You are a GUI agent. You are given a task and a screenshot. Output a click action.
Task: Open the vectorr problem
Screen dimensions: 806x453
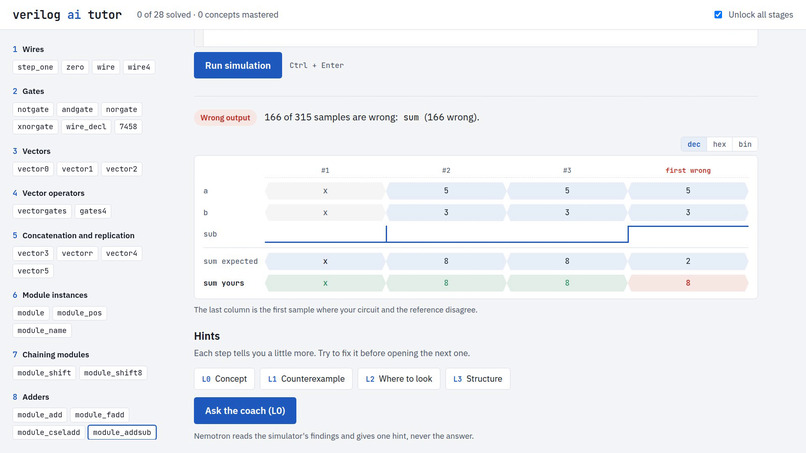click(x=77, y=253)
